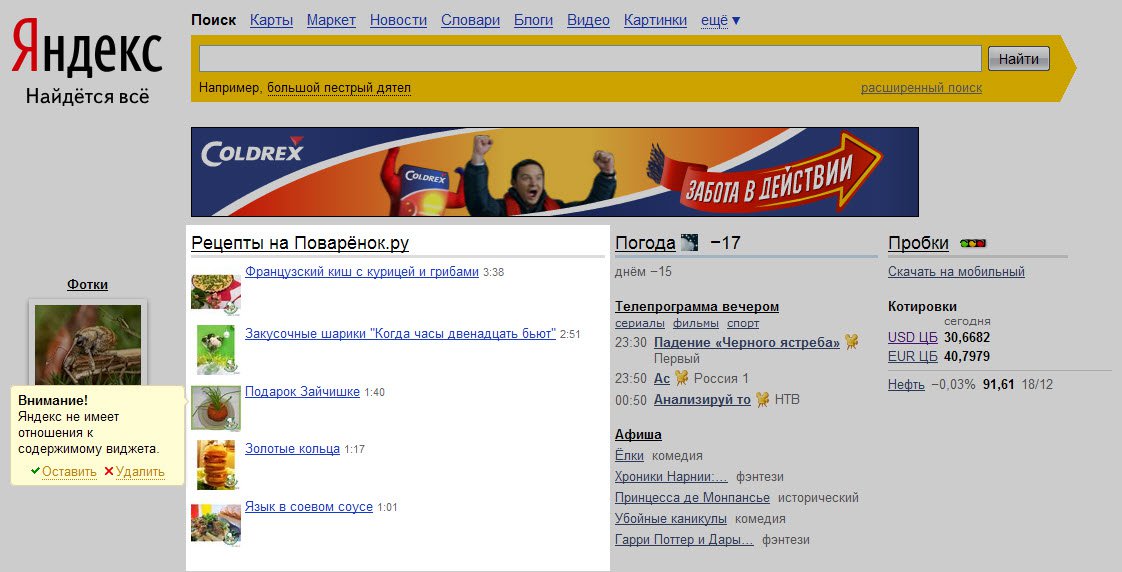Open the Французский киш recipe thumbnail
Image resolution: width=1122 pixels, height=572 pixels.
[x=216, y=292]
